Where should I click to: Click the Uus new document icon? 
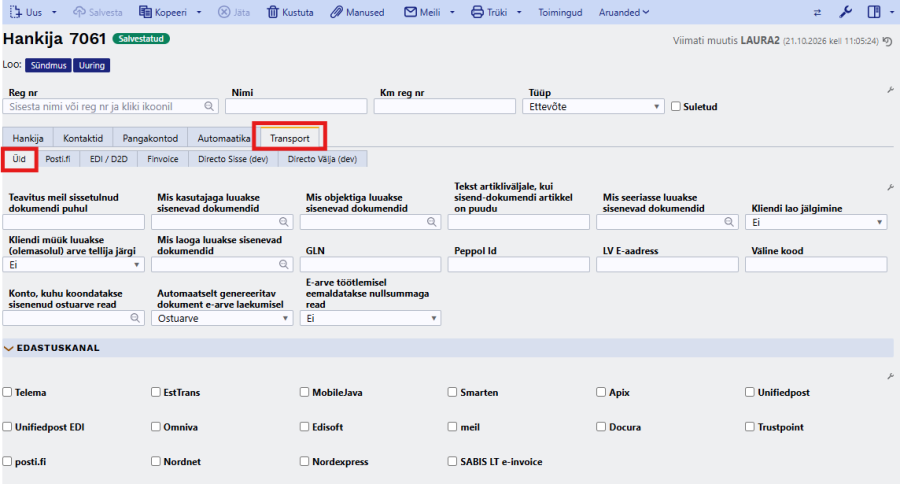coord(15,12)
